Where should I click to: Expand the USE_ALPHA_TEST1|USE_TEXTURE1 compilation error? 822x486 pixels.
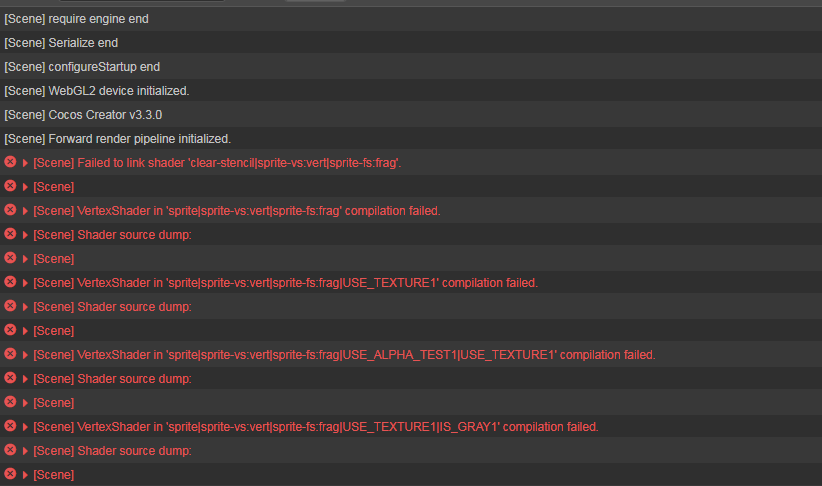pos(25,354)
